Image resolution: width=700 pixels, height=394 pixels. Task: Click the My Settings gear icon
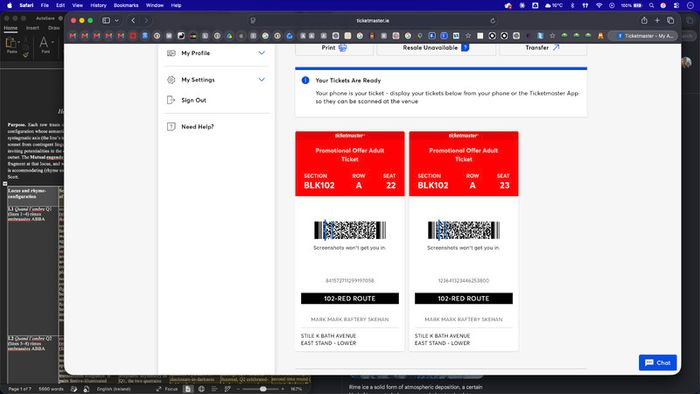point(171,80)
